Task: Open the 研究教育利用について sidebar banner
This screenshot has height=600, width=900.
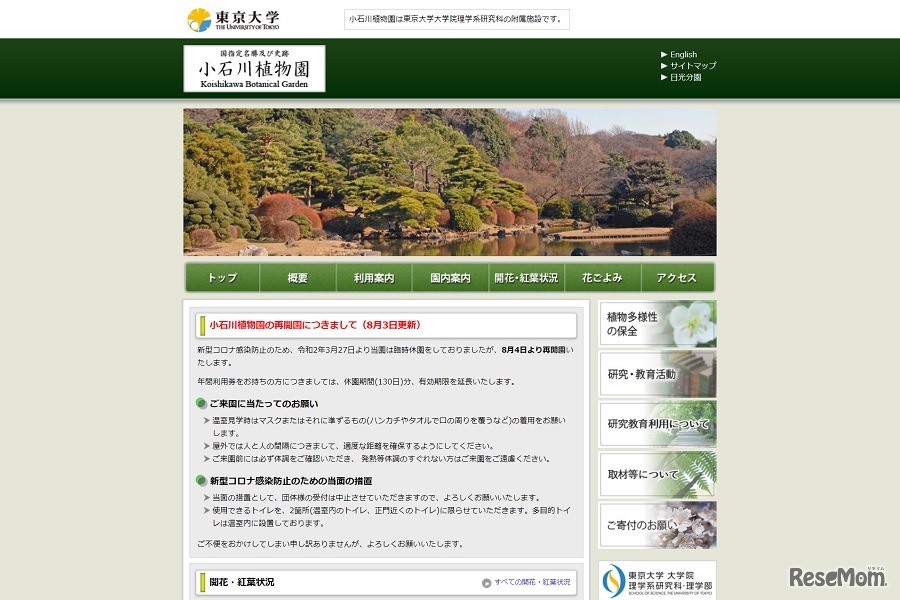Action: tap(657, 424)
